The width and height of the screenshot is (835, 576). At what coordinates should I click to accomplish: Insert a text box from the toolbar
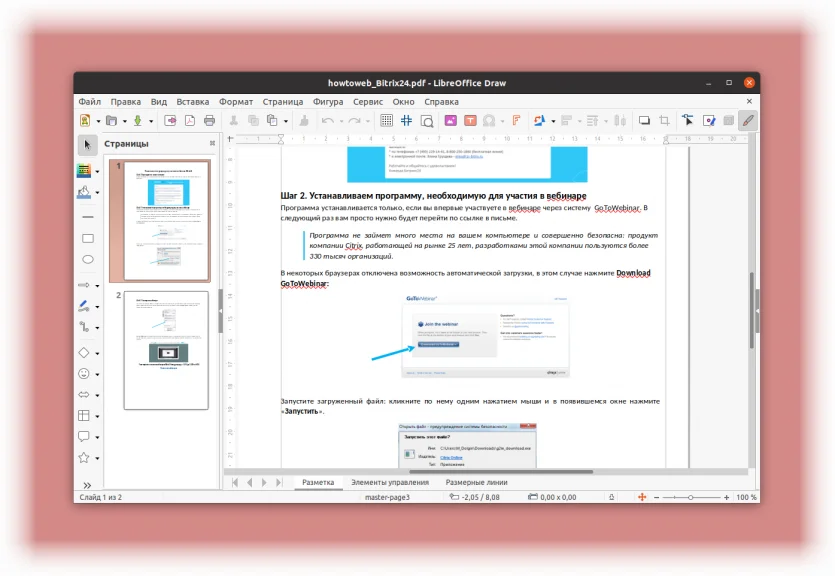(x=470, y=121)
